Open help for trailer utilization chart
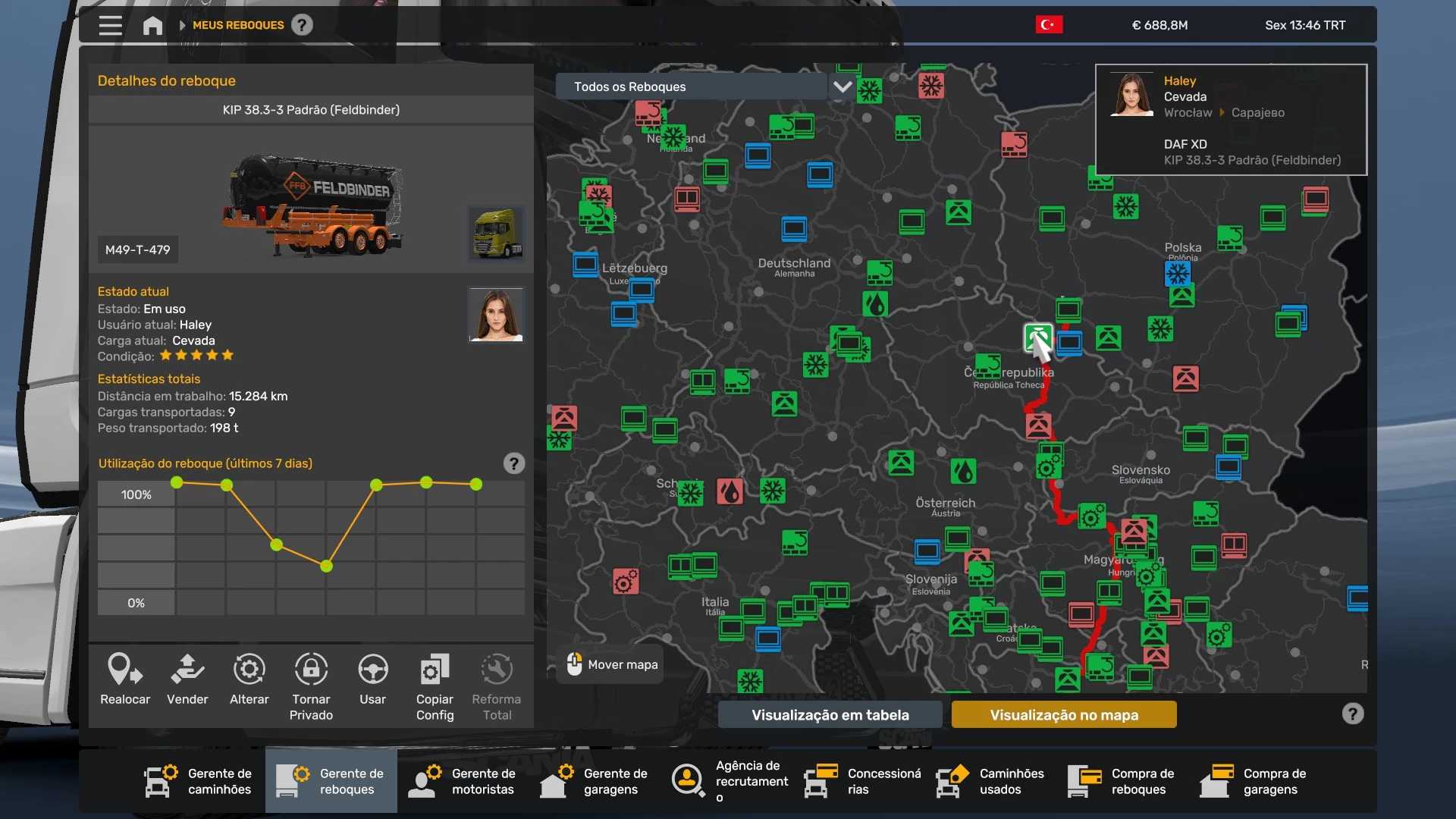Viewport: 1456px width, 819px height. [513, 463]
